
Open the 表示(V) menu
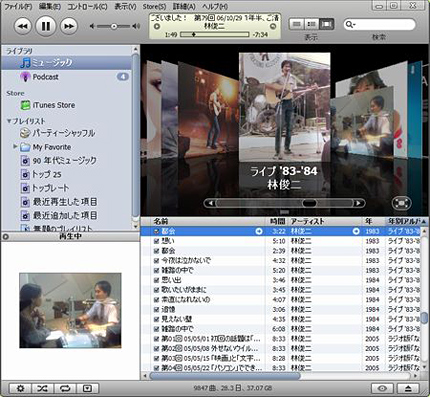click(125, 6)
